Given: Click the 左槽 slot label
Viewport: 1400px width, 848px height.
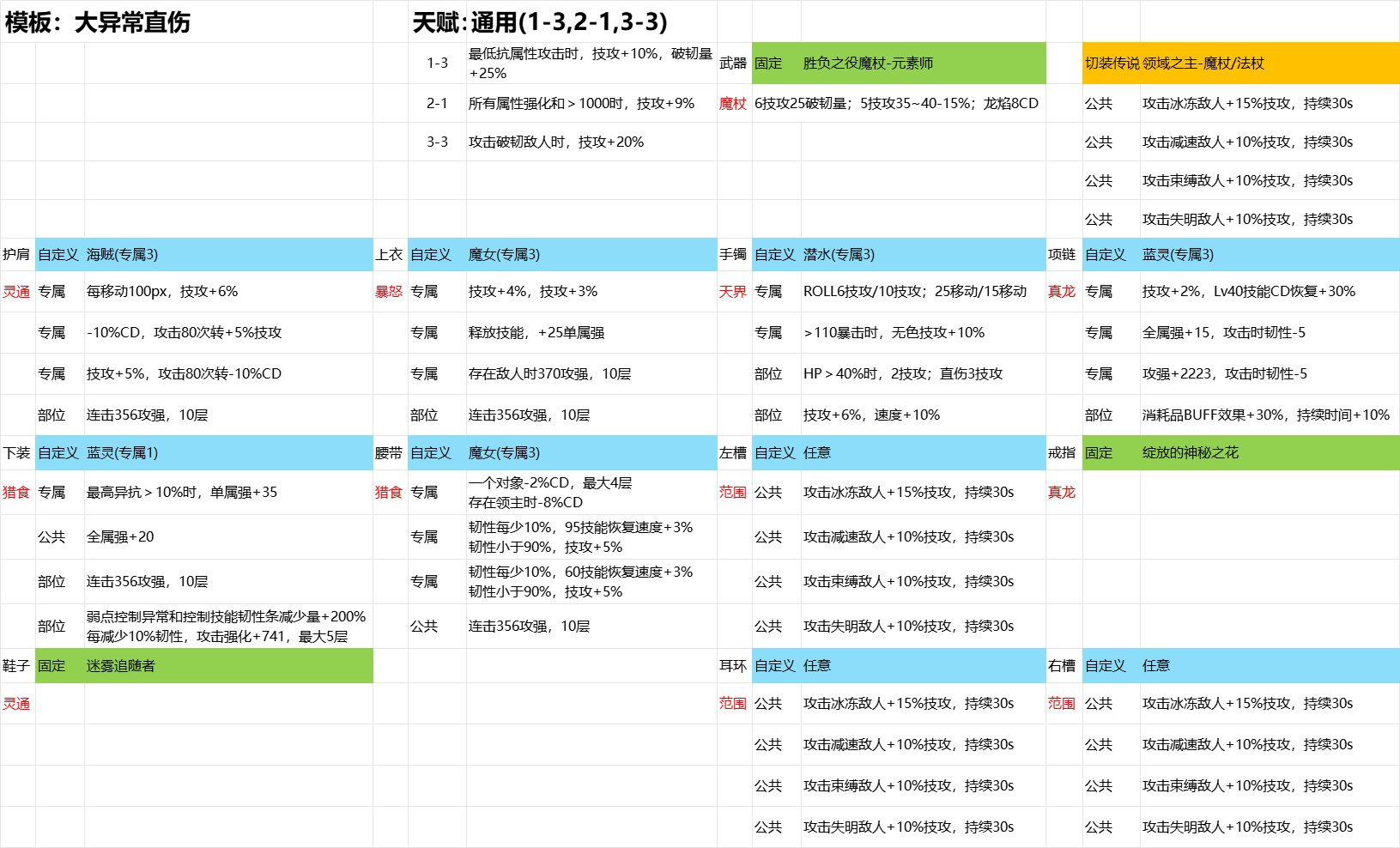Looking at the screenshot, I should click(x=734, y=453).
